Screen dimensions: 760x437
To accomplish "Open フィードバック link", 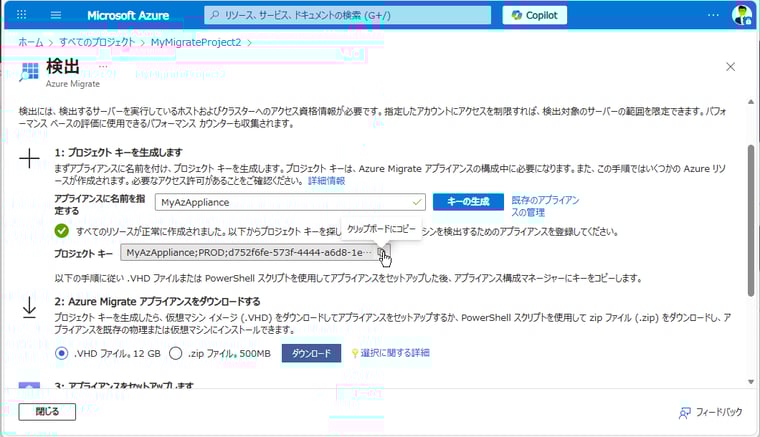I will click(711, 412).
